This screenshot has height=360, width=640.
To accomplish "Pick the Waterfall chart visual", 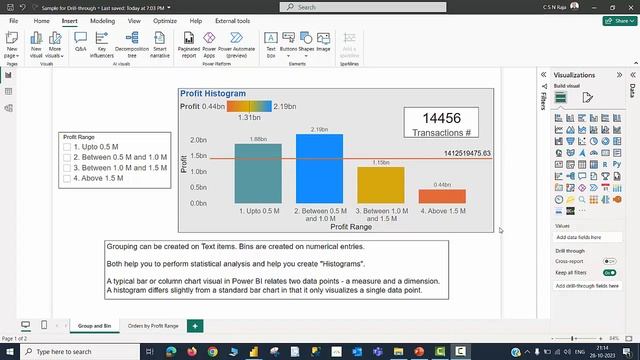I will pyautogui.click(x=559, y=141).
